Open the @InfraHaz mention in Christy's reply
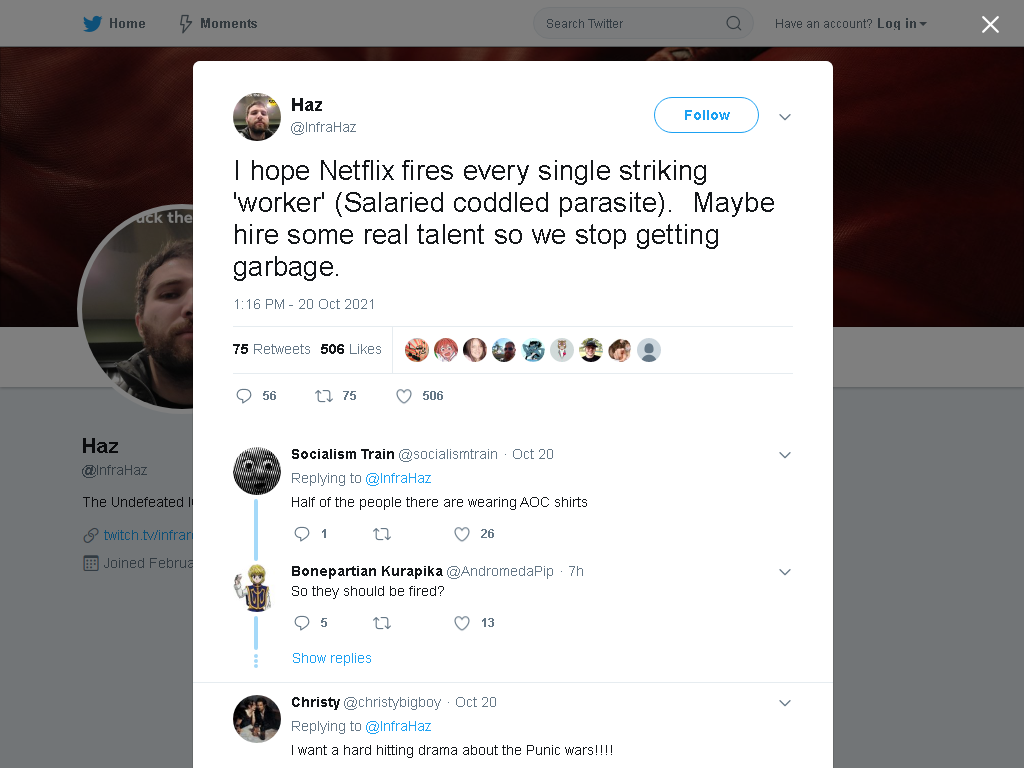 click(x=398, y=726)
